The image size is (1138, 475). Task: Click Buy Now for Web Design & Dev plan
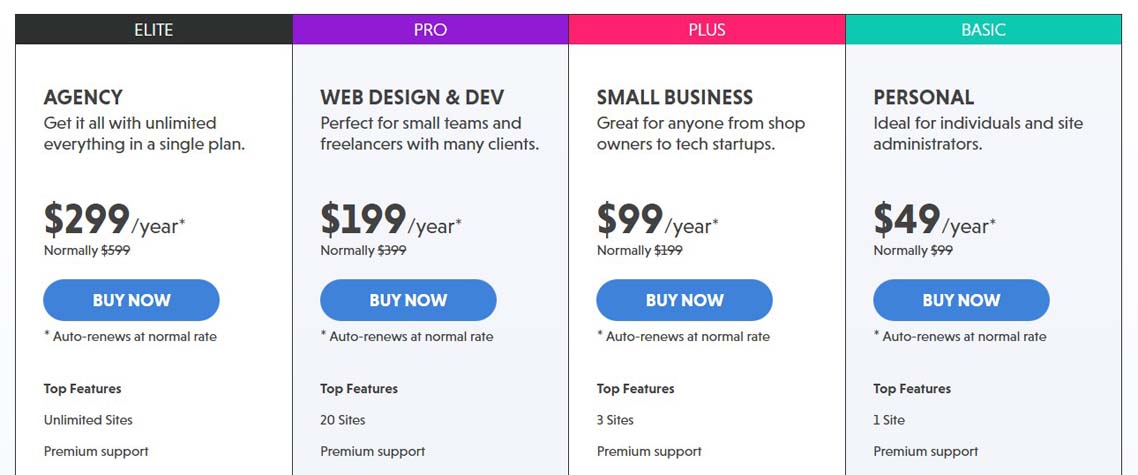(x=408, y=300)
